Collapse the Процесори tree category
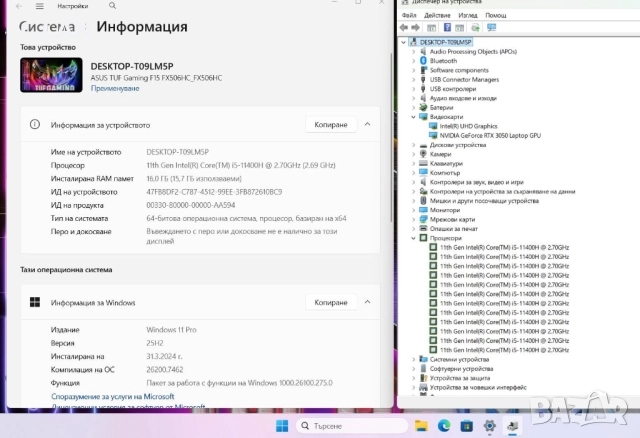 coord(414,238)
